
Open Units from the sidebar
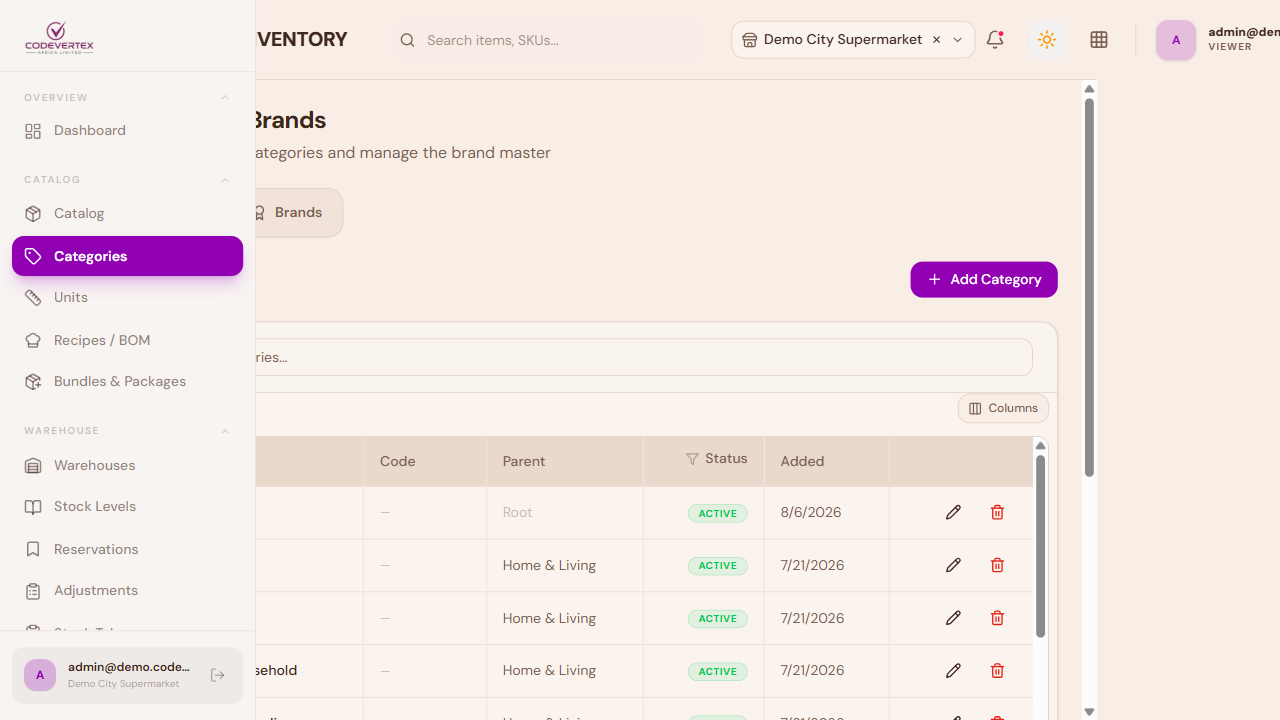tap(127, 298)
